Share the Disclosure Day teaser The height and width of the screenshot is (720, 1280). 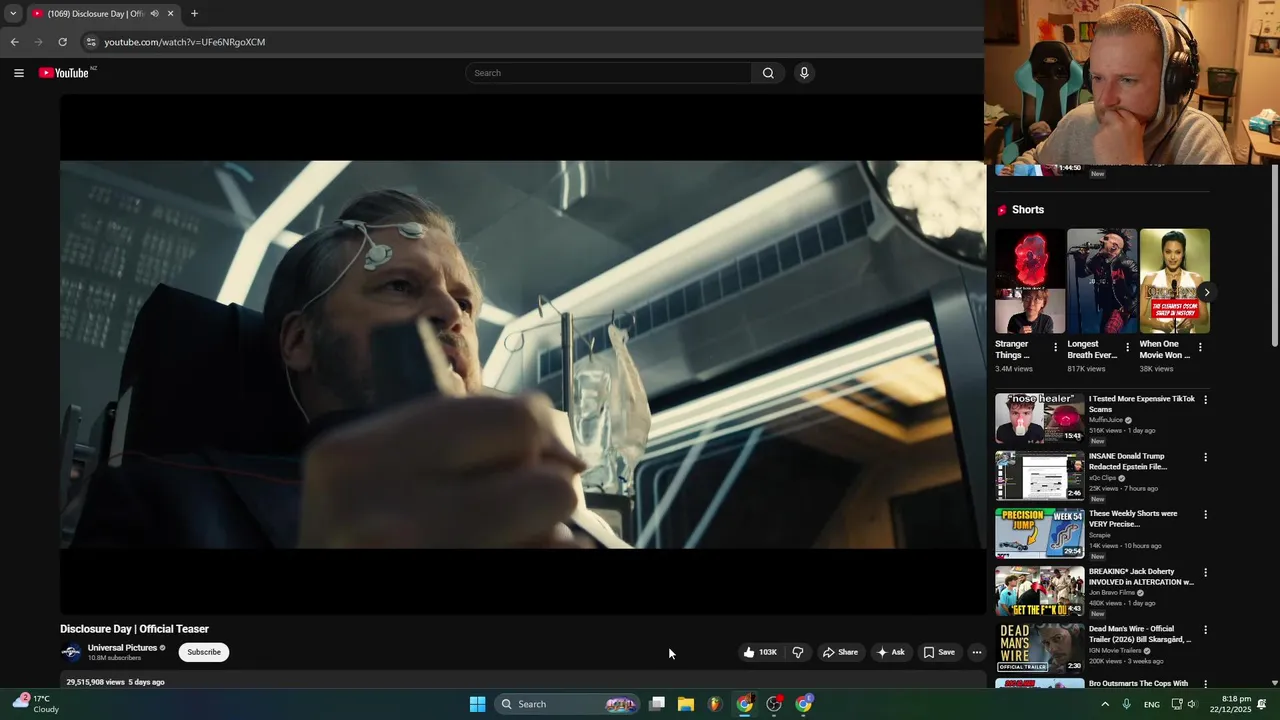(840, 652)
